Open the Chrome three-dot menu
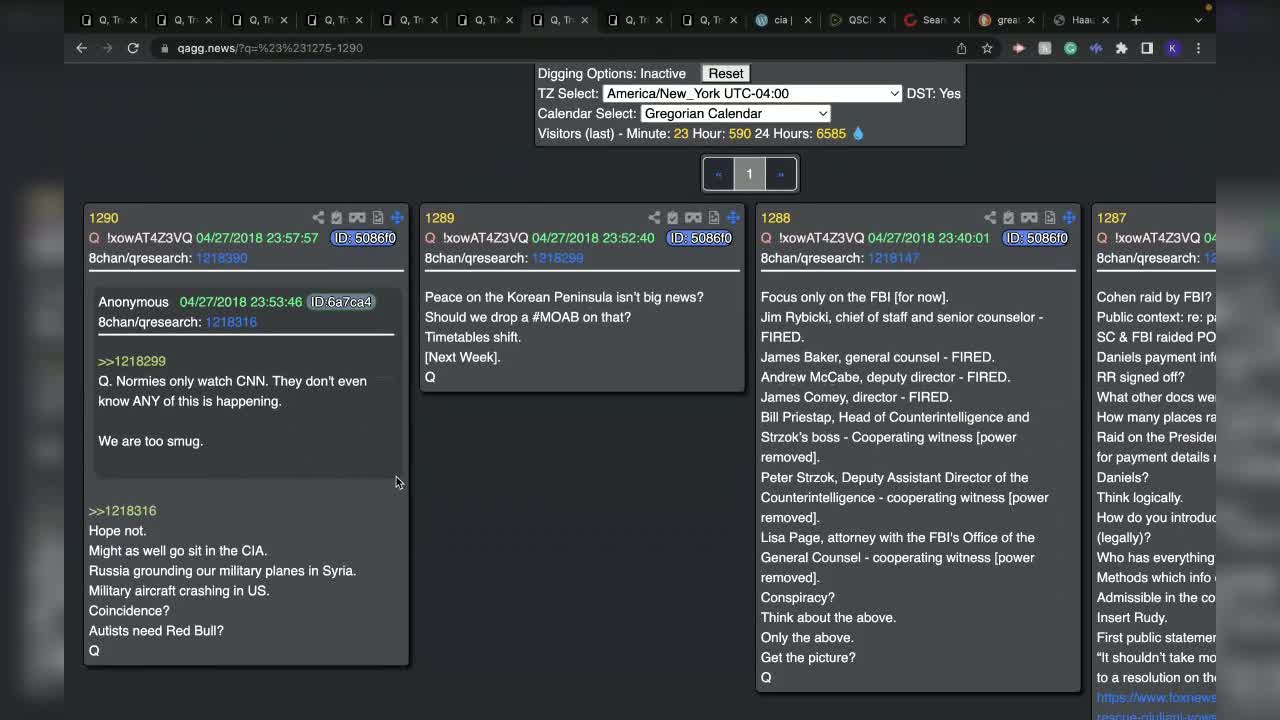 coord(1198,48)
